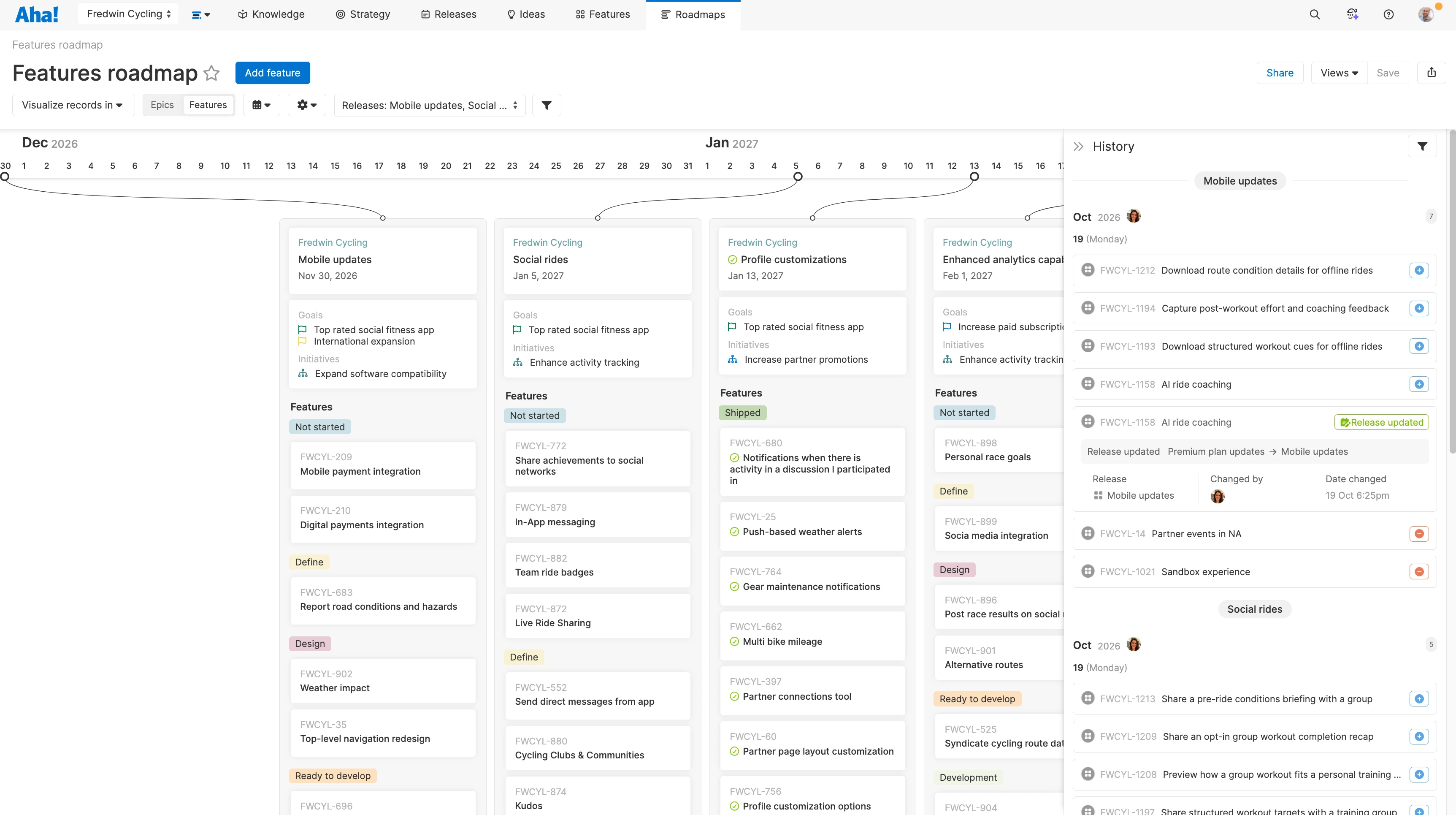The width and height of the screenshot is (1456, 815).
Task: Collapse the History panel with double chevron
Action: (1078, 147)
